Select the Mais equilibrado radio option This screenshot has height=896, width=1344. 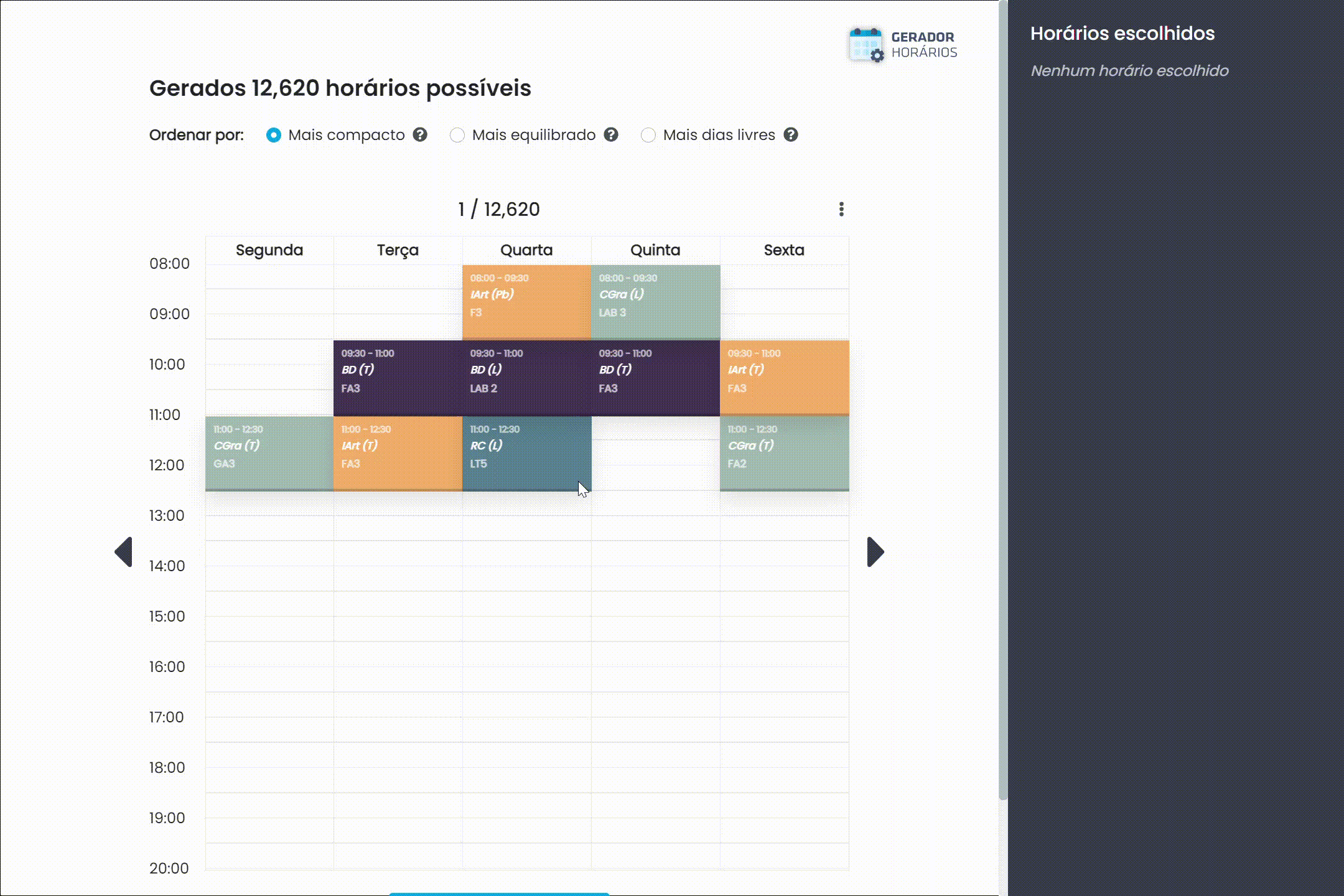coord(457,135)
